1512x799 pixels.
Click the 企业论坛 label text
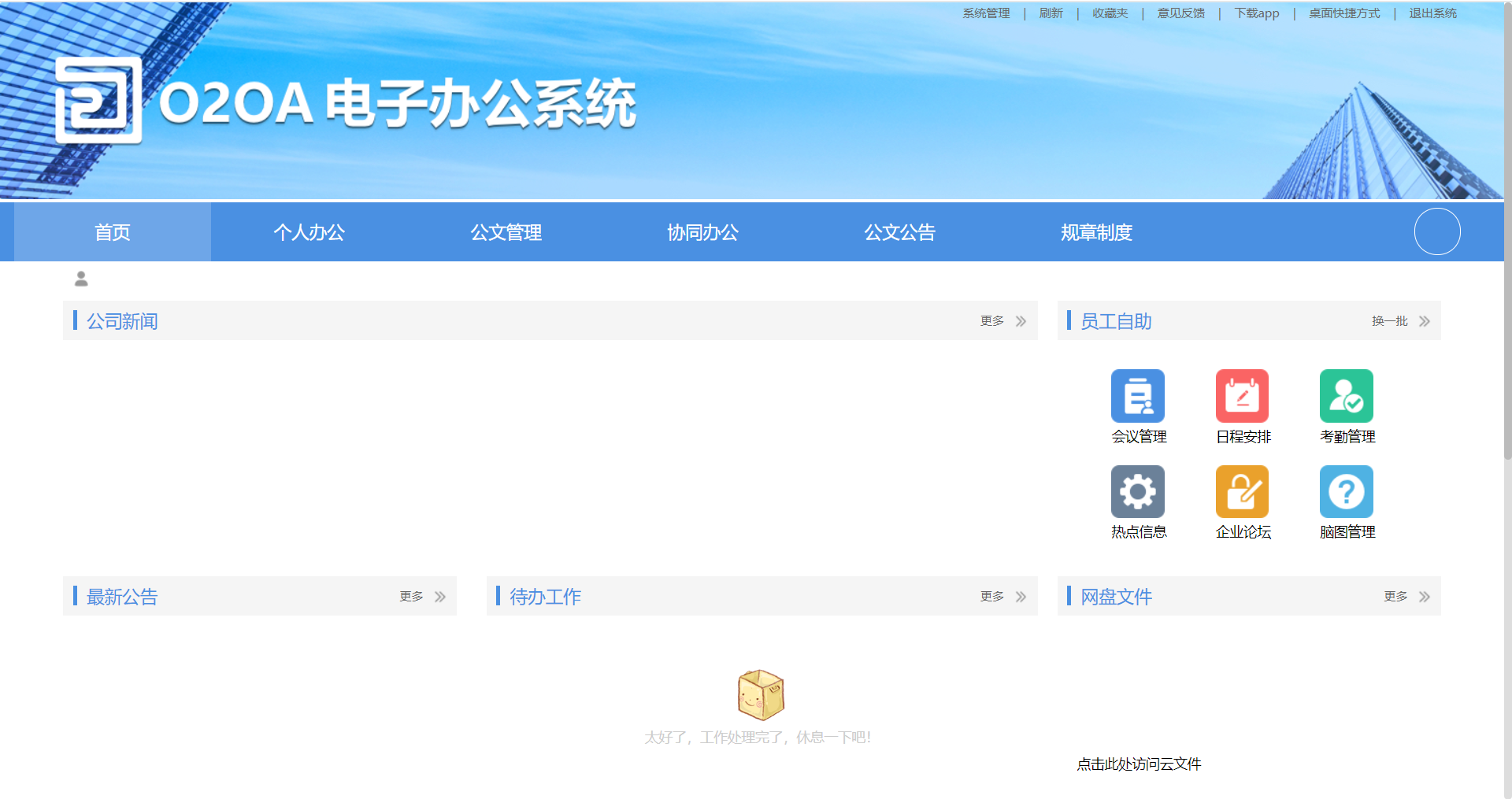[x=1243, y=532]
